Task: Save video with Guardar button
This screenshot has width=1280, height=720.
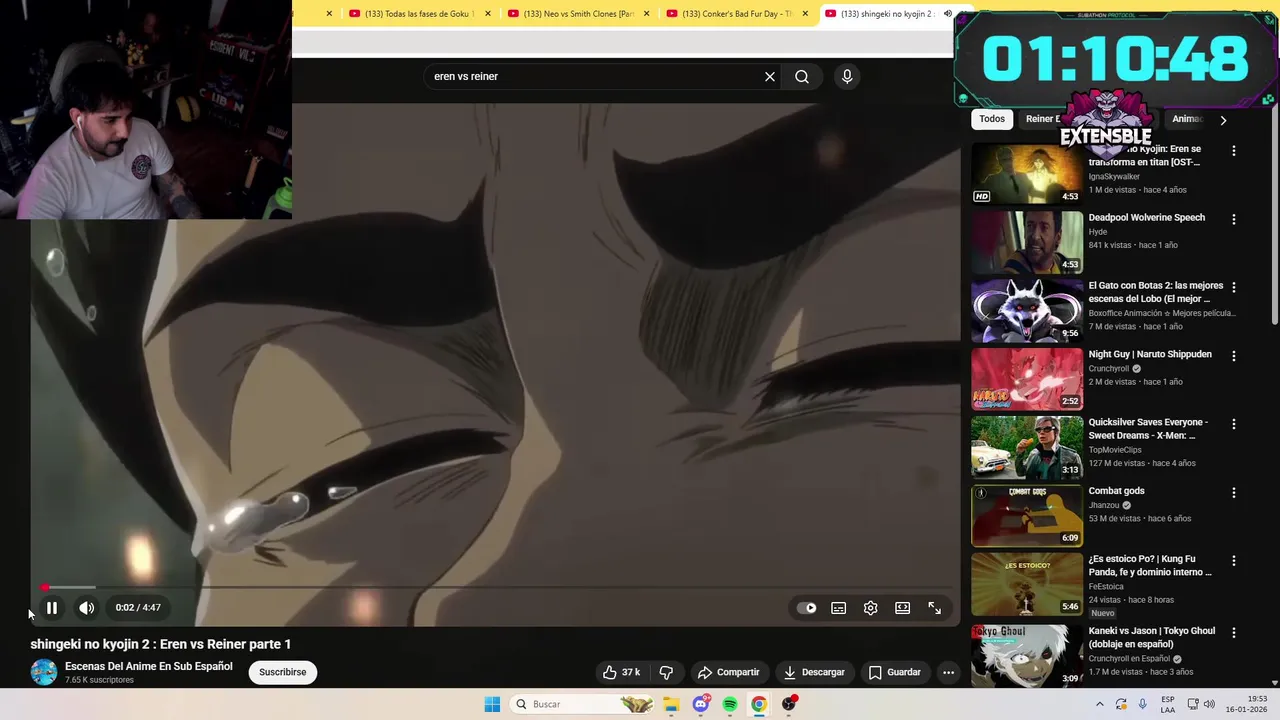Action: point(895,672)
